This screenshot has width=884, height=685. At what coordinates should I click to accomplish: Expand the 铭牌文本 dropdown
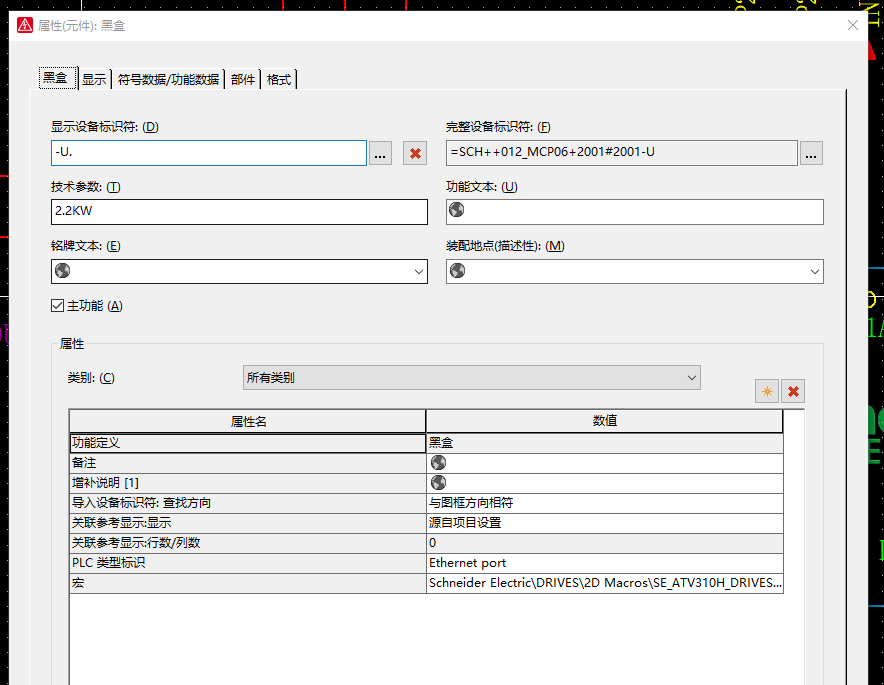[418, 271]
